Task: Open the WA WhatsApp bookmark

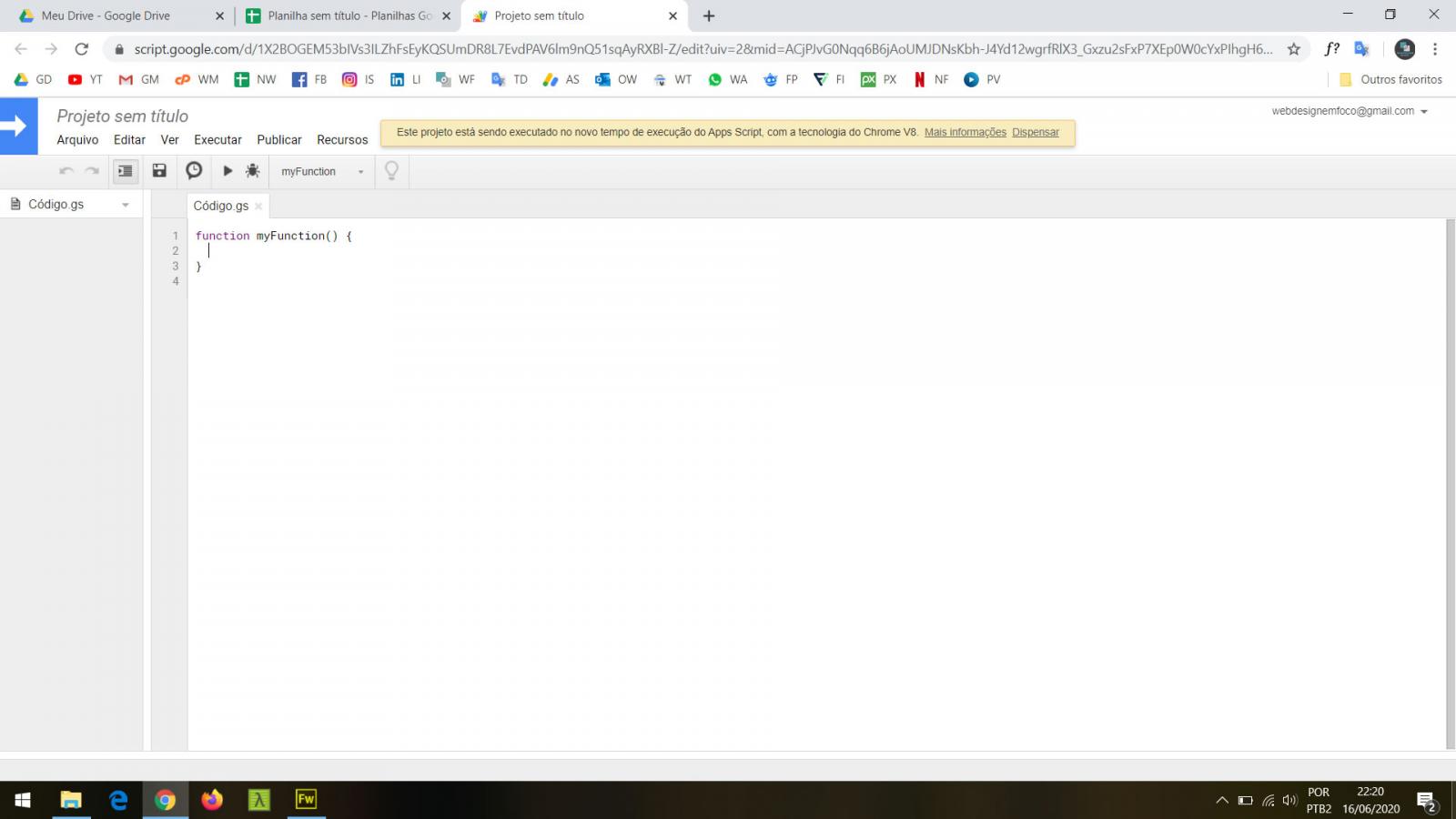Action: point(727,79)
